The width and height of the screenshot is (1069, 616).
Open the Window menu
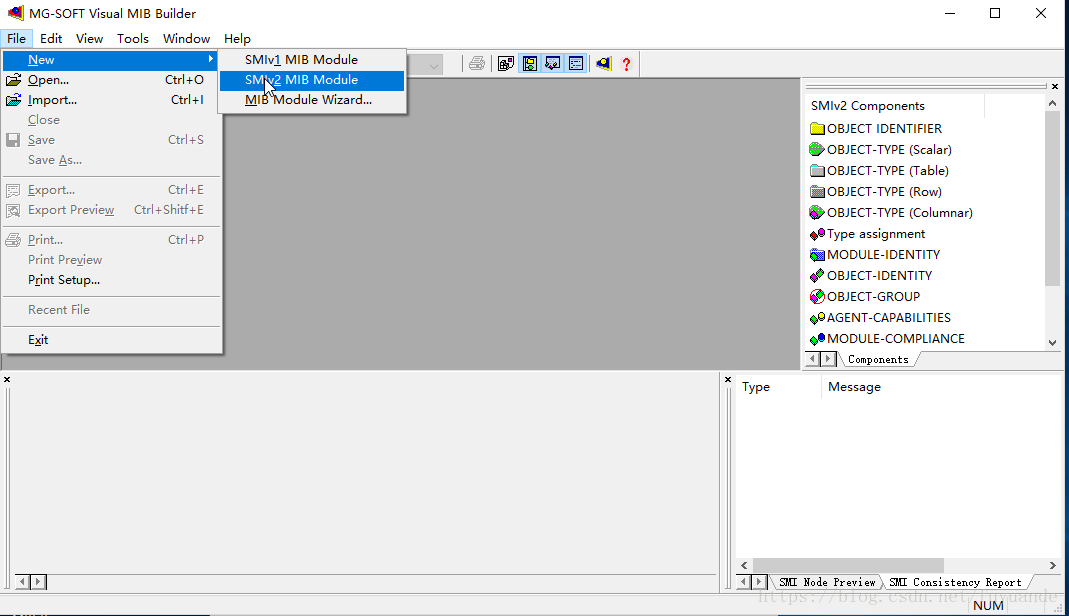point(186,39)
